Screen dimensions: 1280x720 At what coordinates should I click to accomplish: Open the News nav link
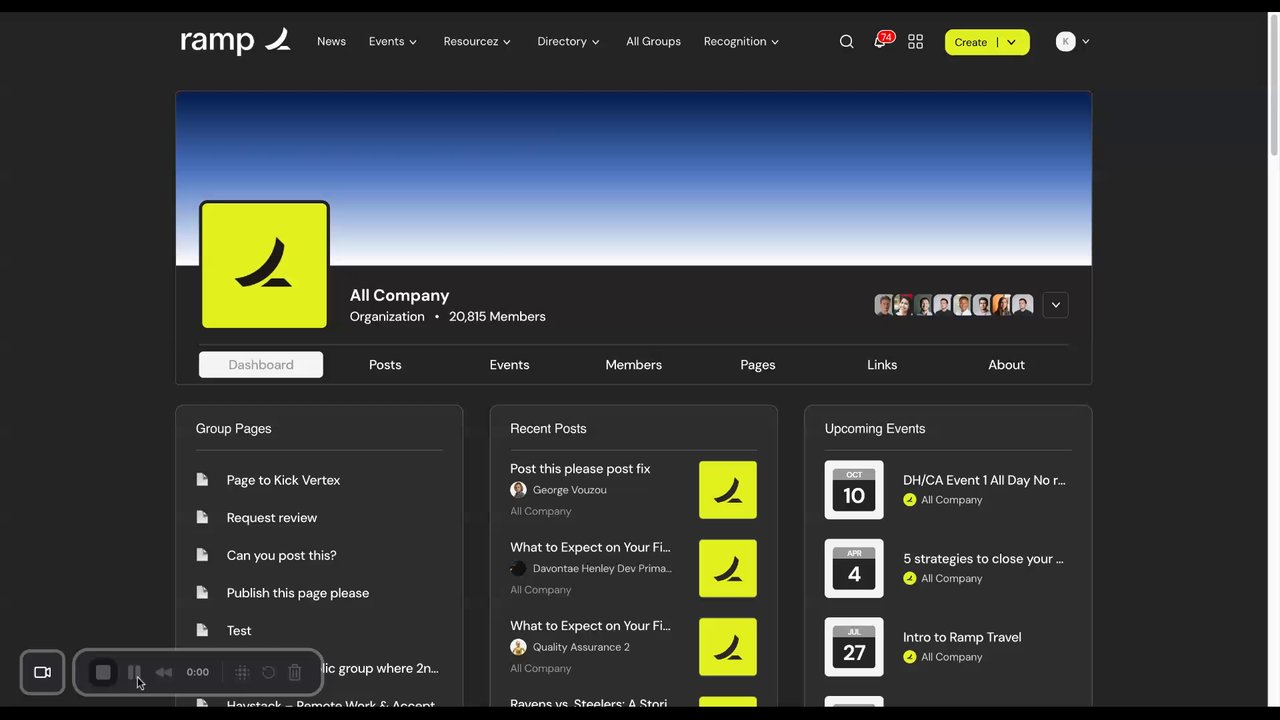(331, 42)
